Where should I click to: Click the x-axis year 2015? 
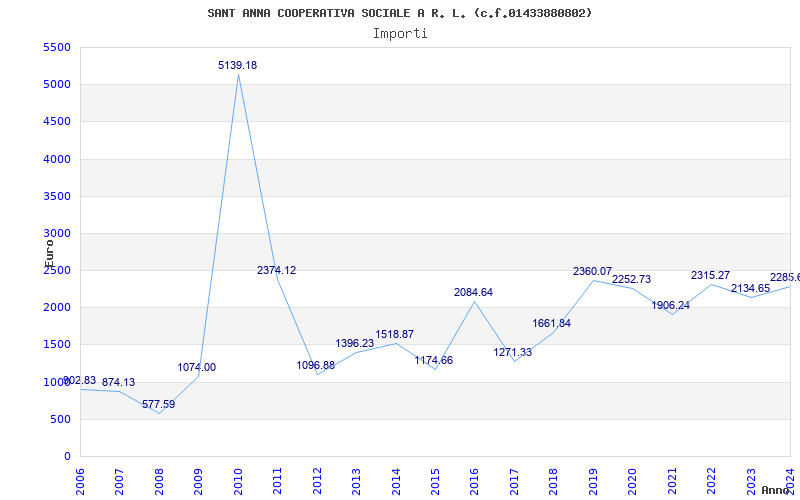point(435,482)
